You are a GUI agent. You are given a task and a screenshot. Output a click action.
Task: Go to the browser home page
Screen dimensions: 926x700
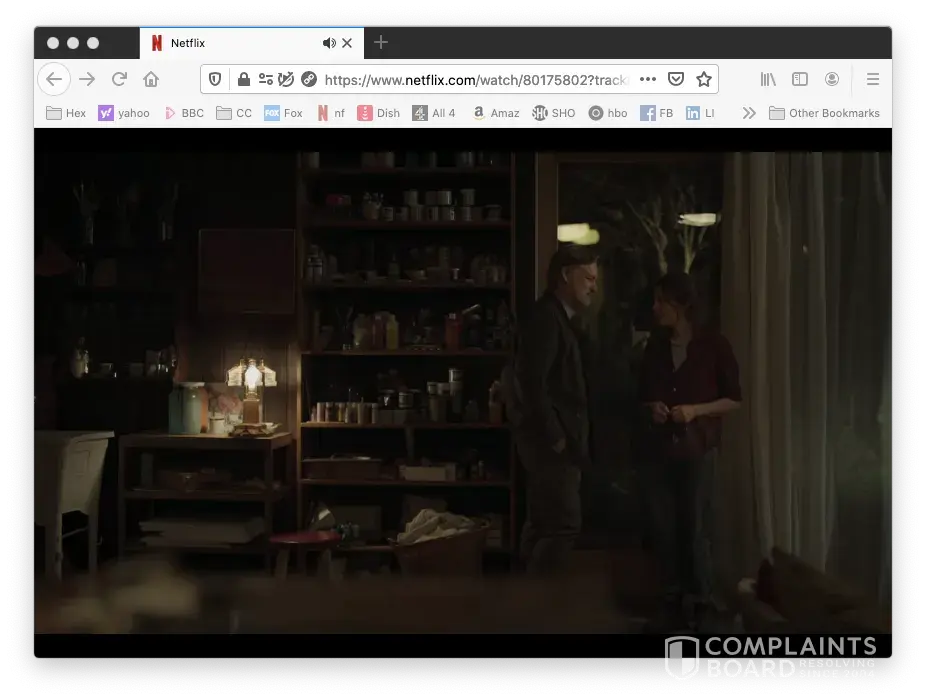click(151, 79)
